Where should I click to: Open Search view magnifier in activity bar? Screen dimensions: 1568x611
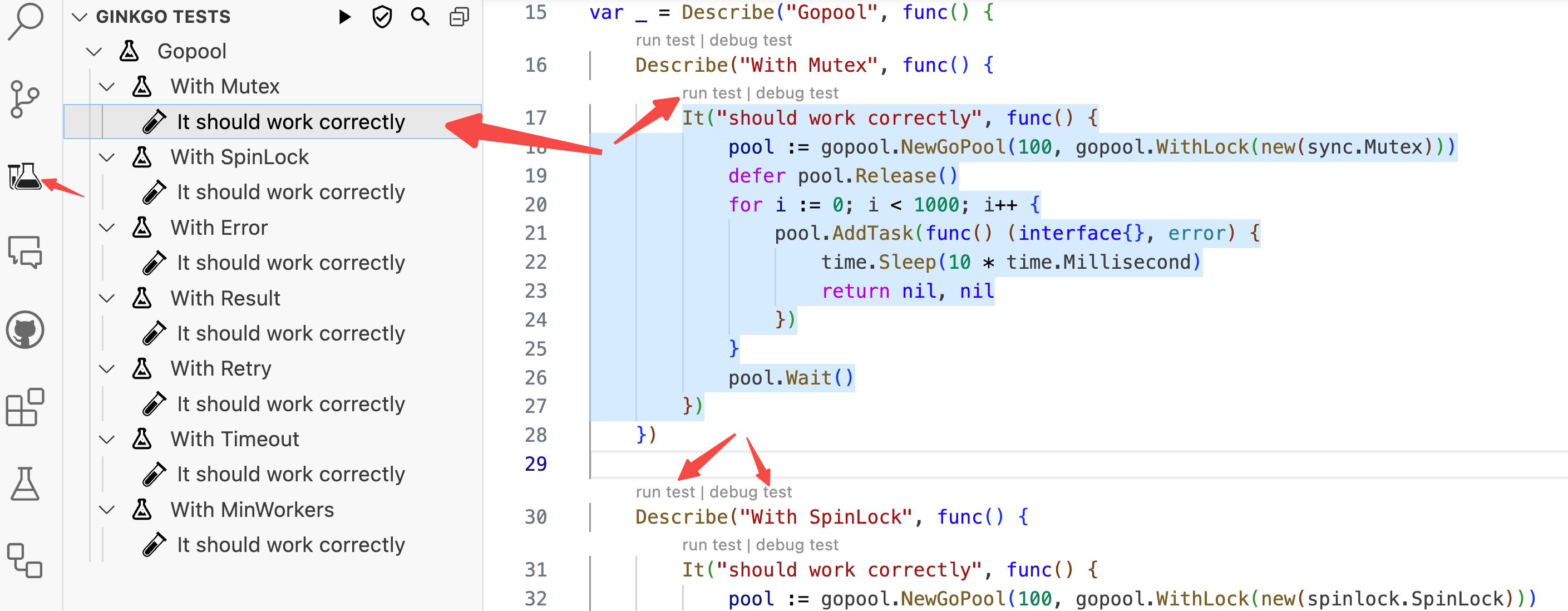pos(24,21)
